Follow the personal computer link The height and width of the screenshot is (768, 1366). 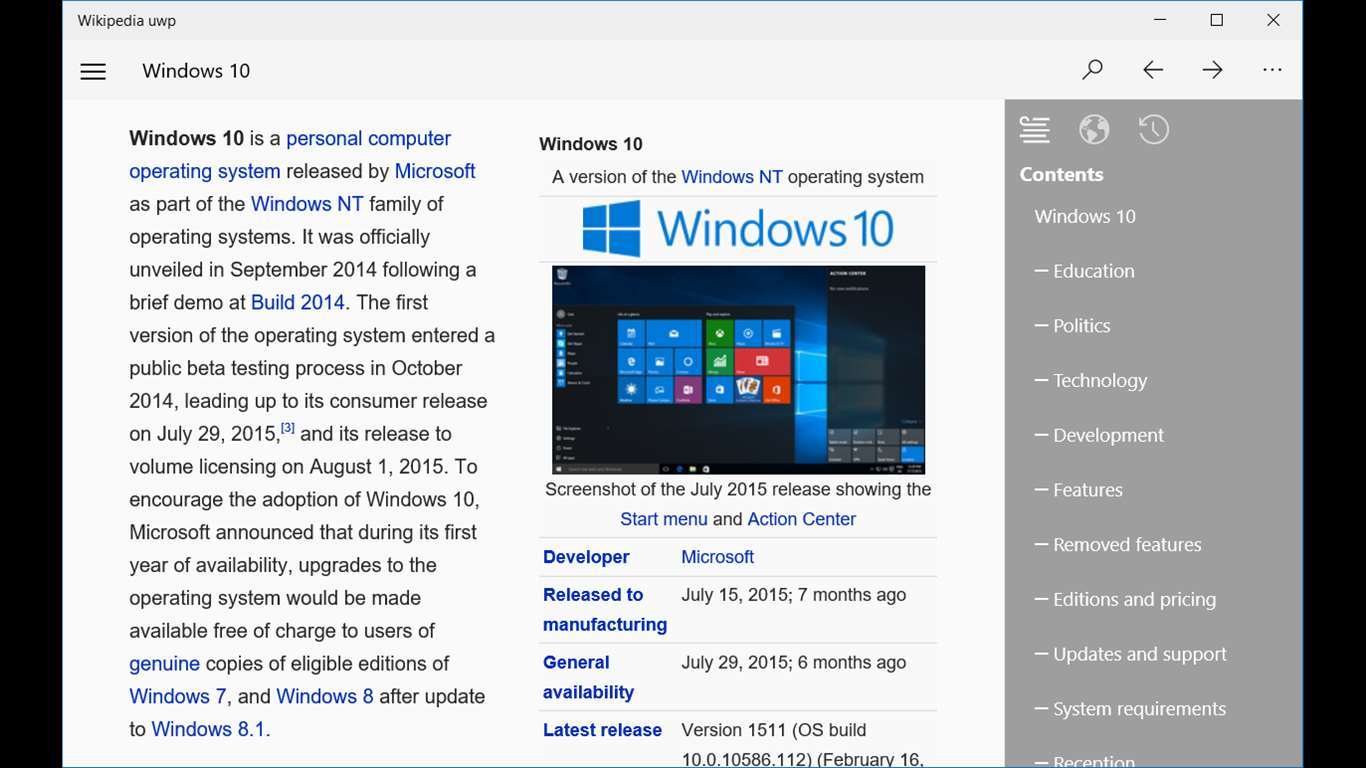(x=368, y=139)
